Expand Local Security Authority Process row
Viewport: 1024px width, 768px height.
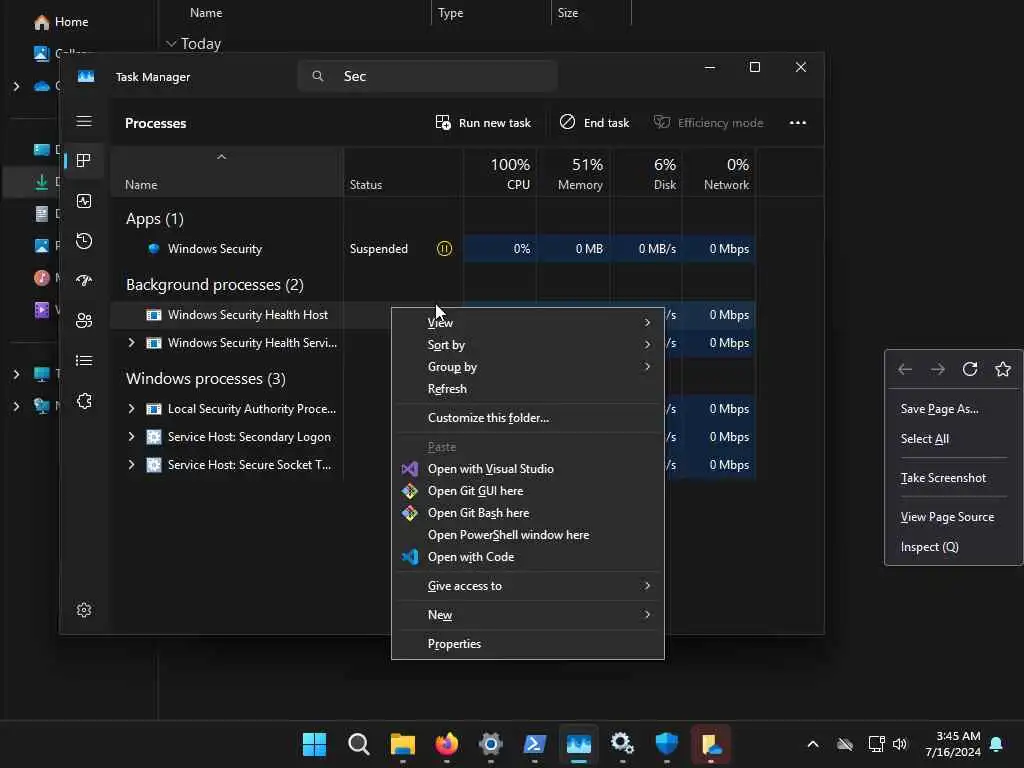[131, 409]
